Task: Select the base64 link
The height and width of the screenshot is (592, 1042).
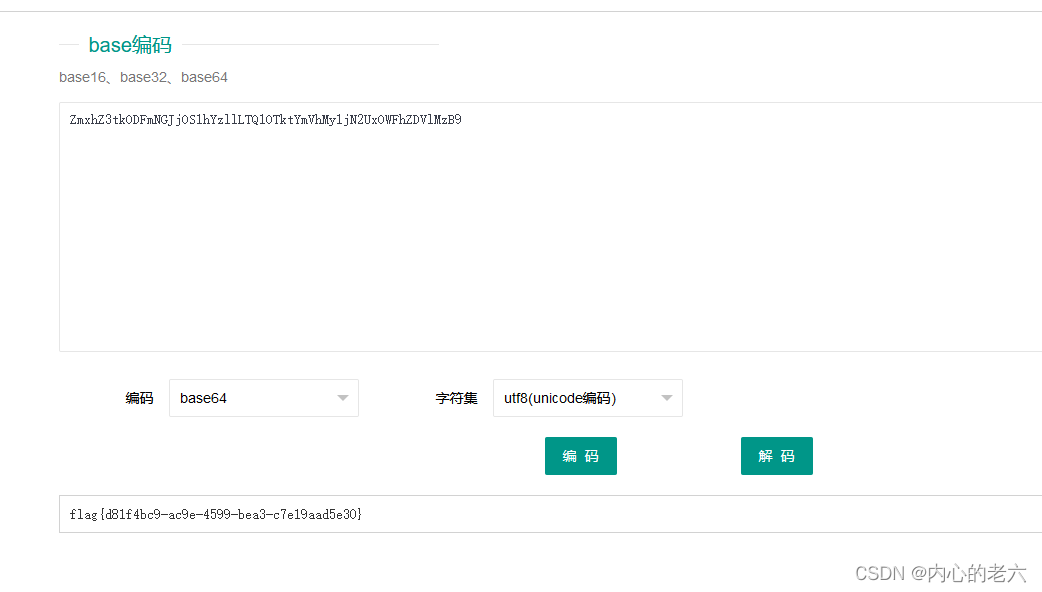Action: (204, 77)
